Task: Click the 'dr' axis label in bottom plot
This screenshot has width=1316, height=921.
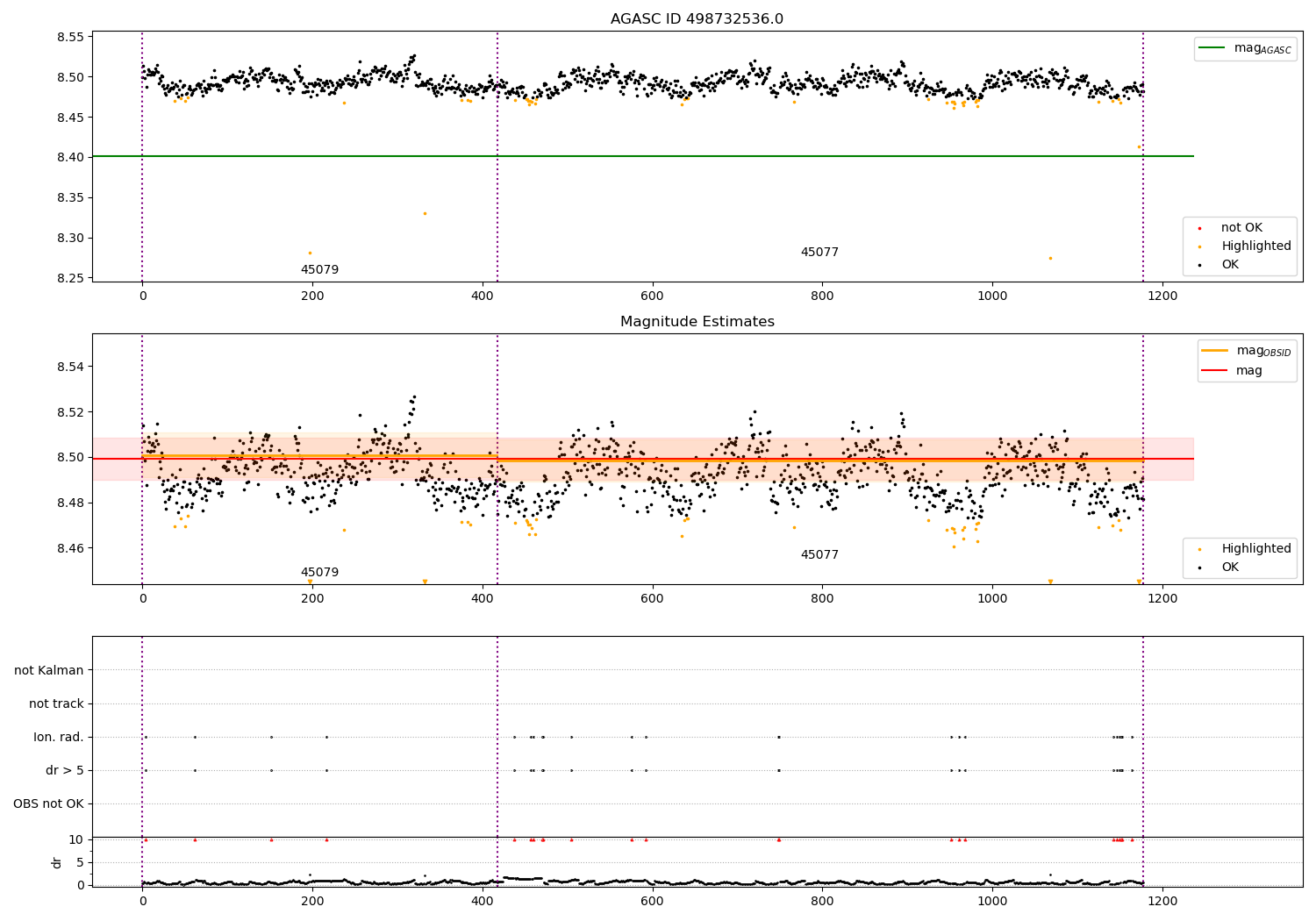Action: coord(57,862)
